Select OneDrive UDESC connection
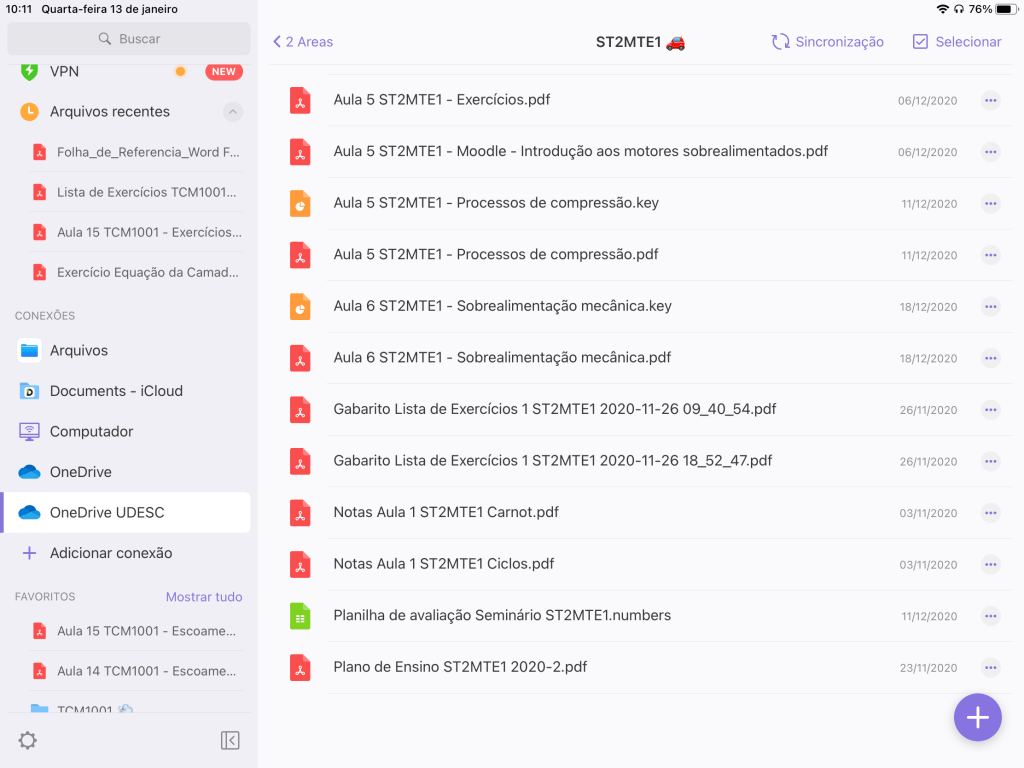 click(x=107, y=512)
